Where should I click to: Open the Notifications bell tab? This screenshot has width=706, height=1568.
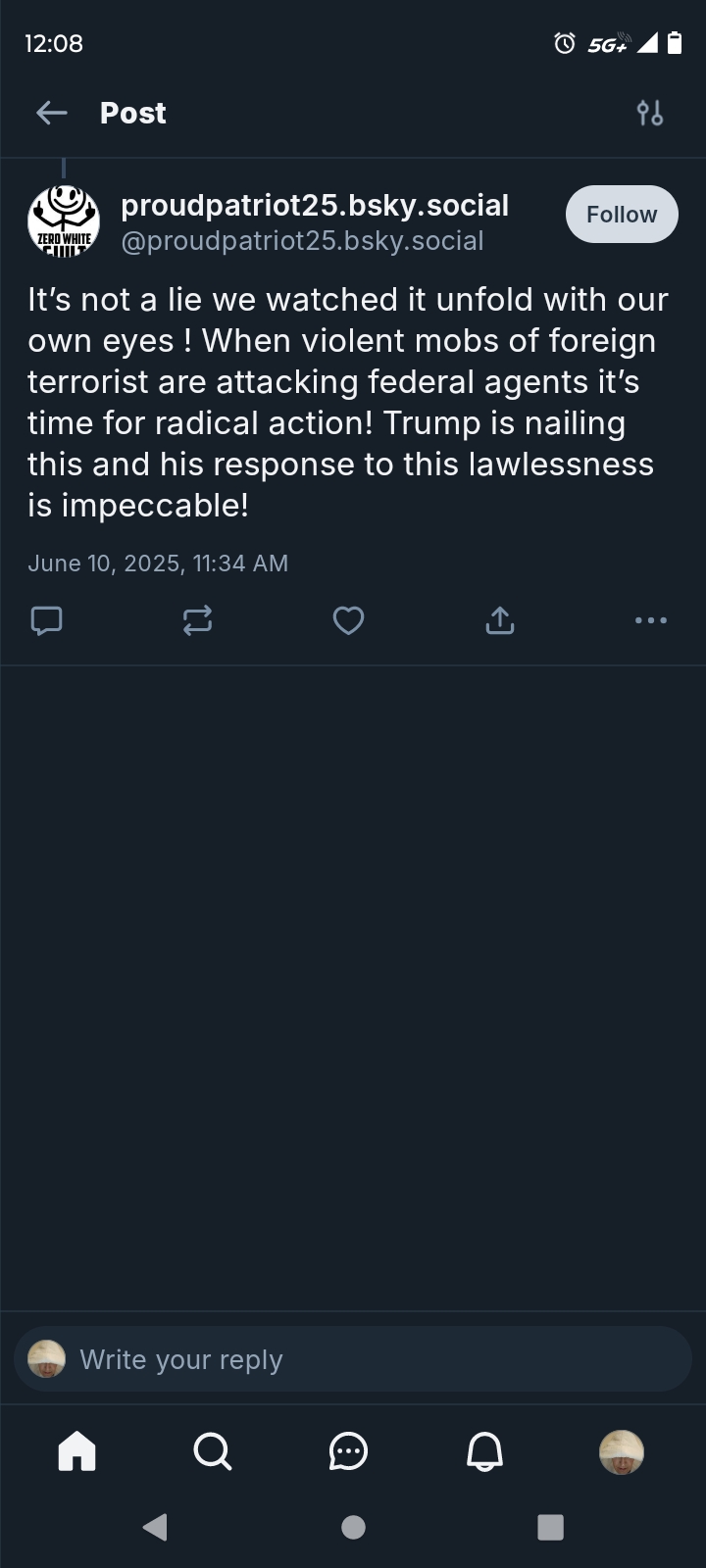484,1451
